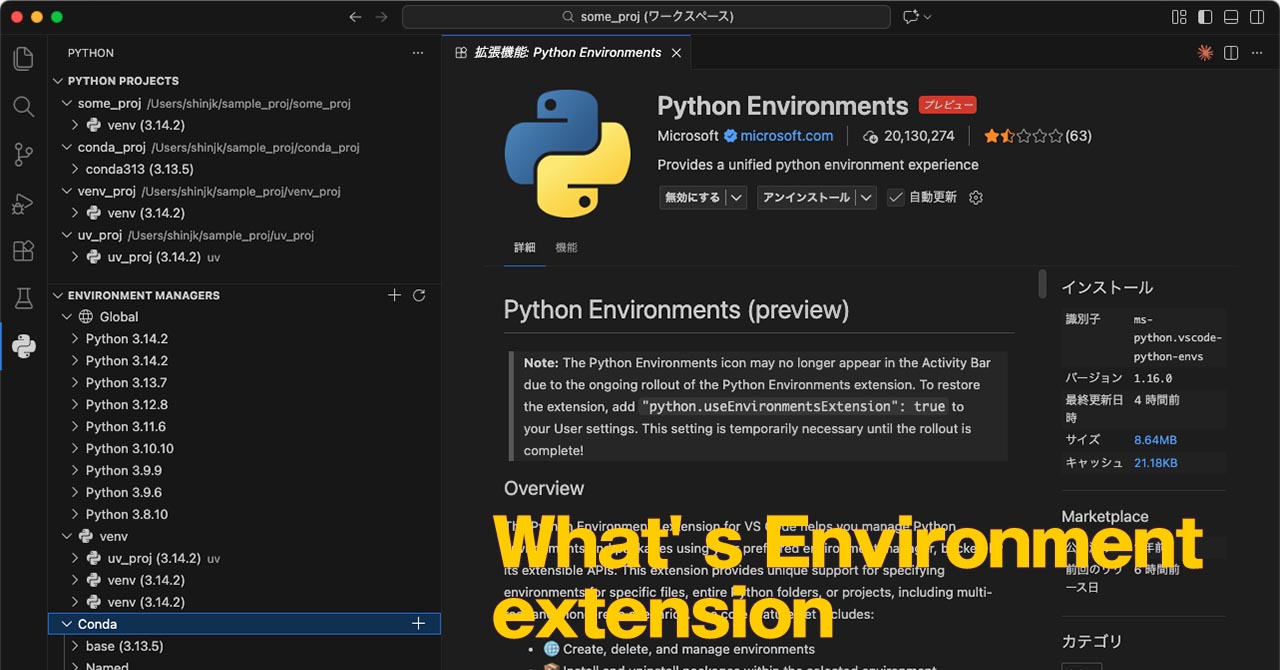The width and height of the screenshot is (1280, 670).
Task: Open the Run and Debug icon
Action: (x=22, y=203)
